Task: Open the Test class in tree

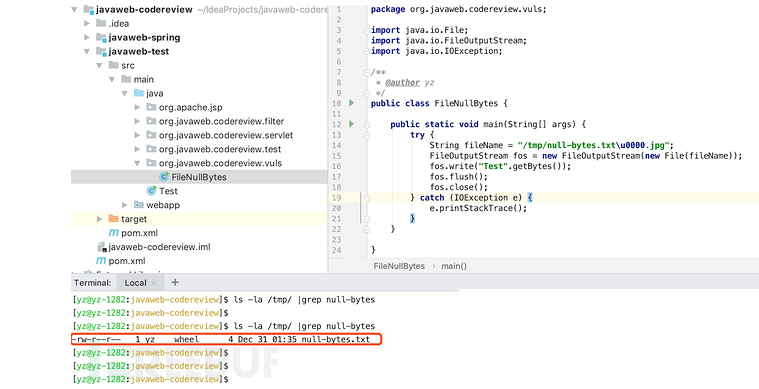Action: click(x=168, y=191)
